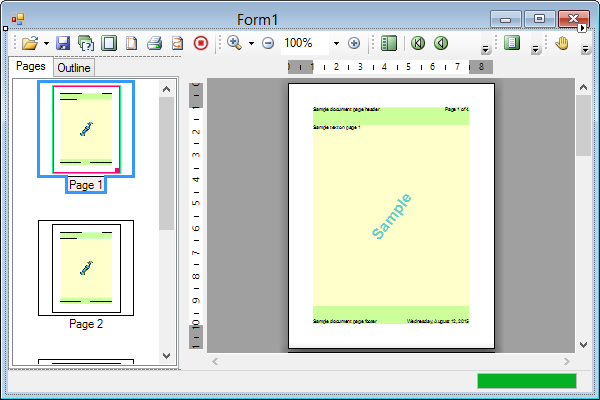Select the Page 1 thumbnail
This screenshot has height=400, width=600.
click(86, 130)
